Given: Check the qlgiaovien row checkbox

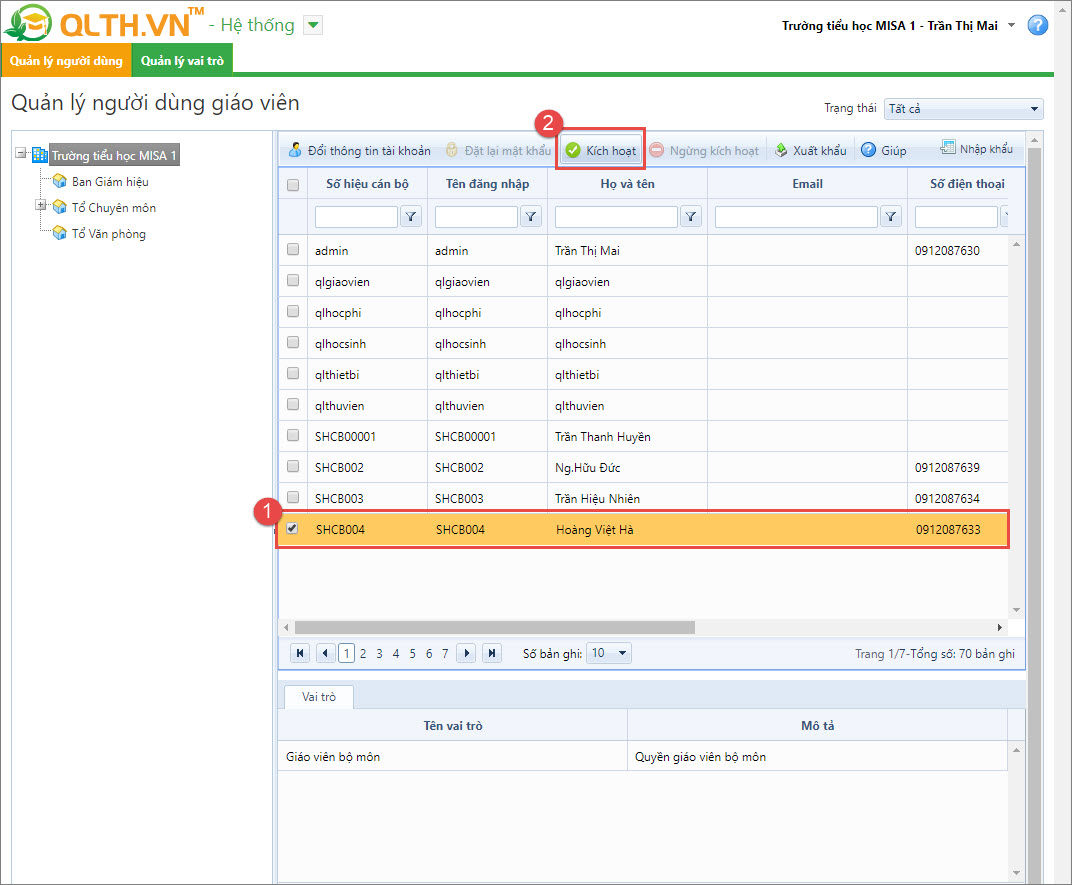Looking at the screenshot, I should coord(293,280).
